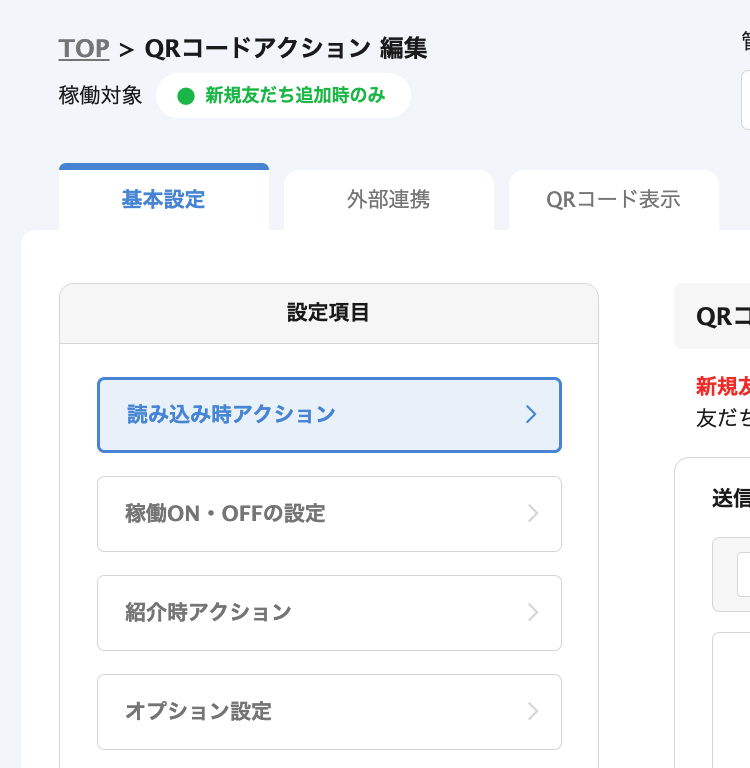Open the 外部連携 tab

point(388,199)
